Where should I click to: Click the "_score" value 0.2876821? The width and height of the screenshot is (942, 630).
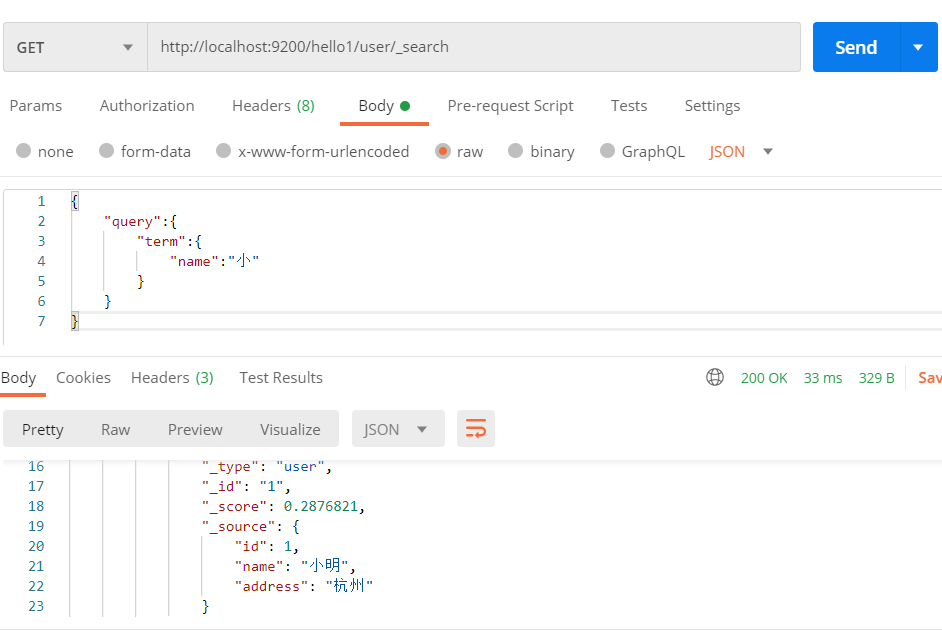coord(321,506)
